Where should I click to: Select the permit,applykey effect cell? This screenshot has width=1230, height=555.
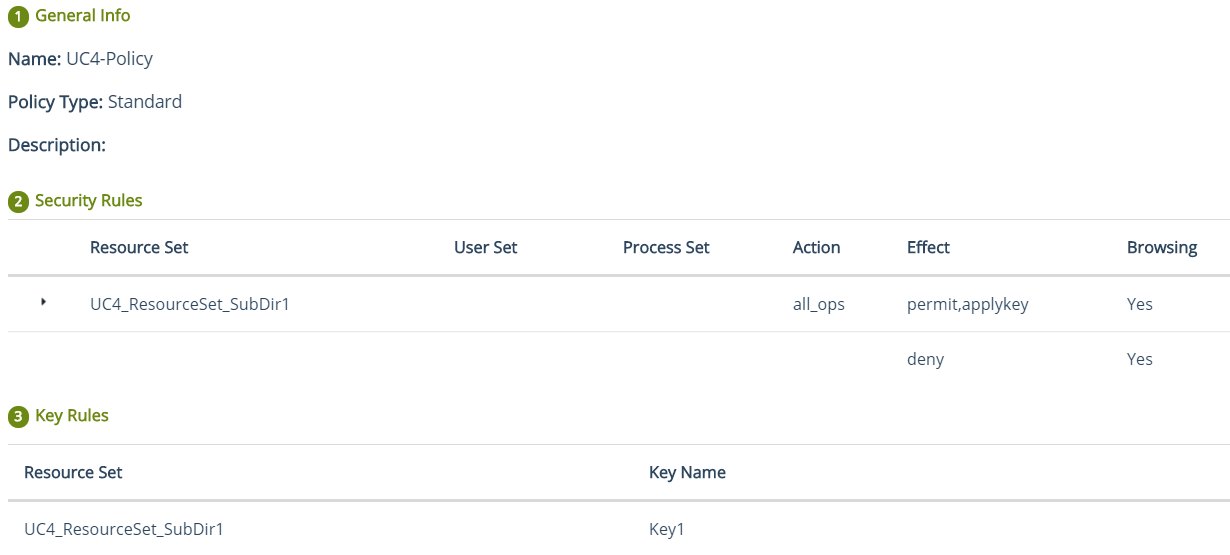967,304
